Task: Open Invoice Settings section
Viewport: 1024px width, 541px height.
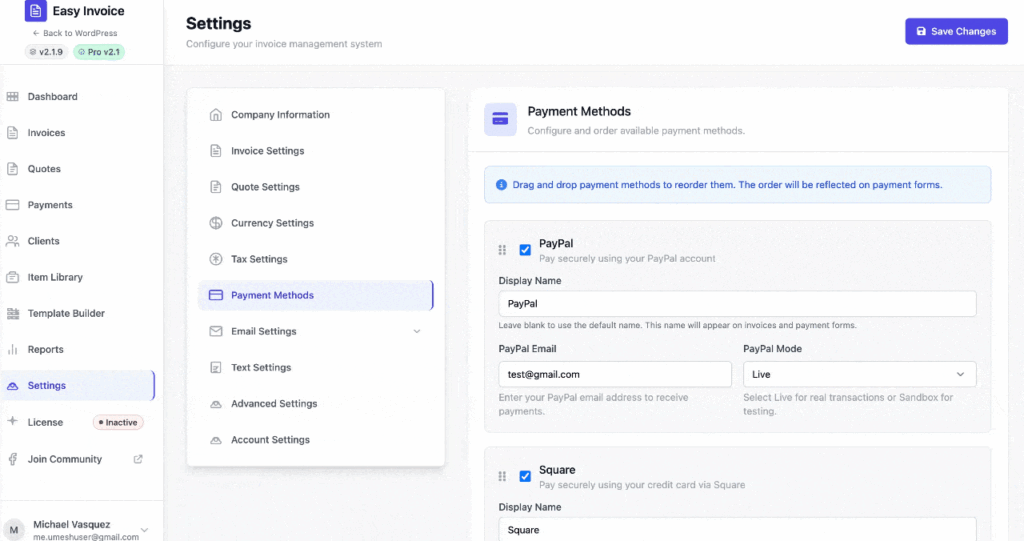Action: [x=267, y=151]
